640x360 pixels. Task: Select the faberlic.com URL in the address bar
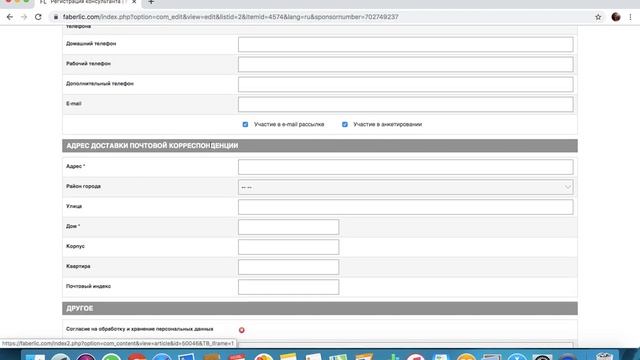230,17
